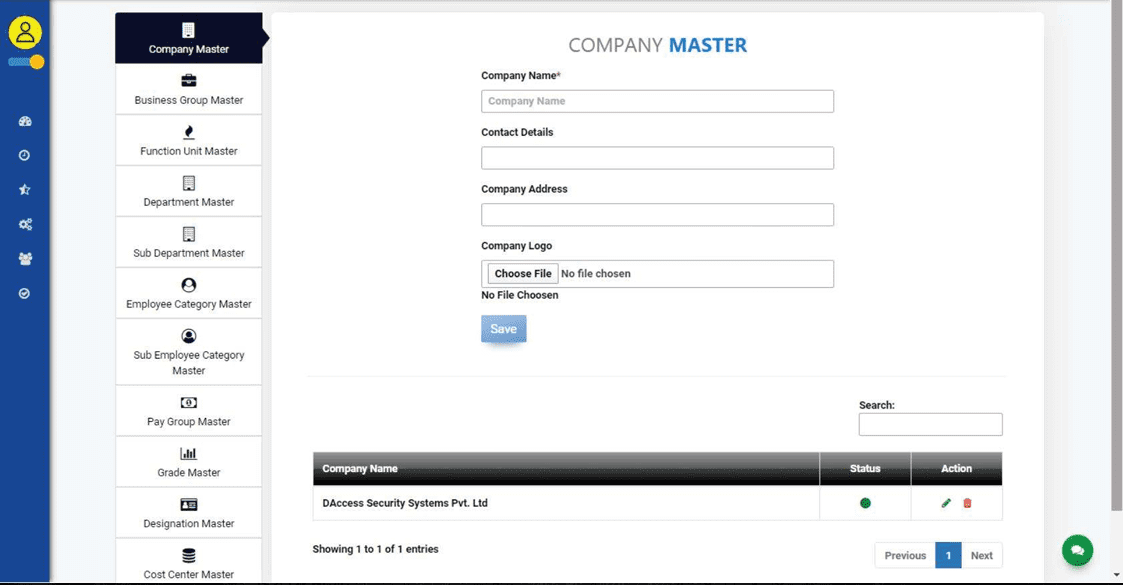The image size is (1123, 585).
Task: Delete DAccess Security Systems using the trash icon
Action: point(967,503)
